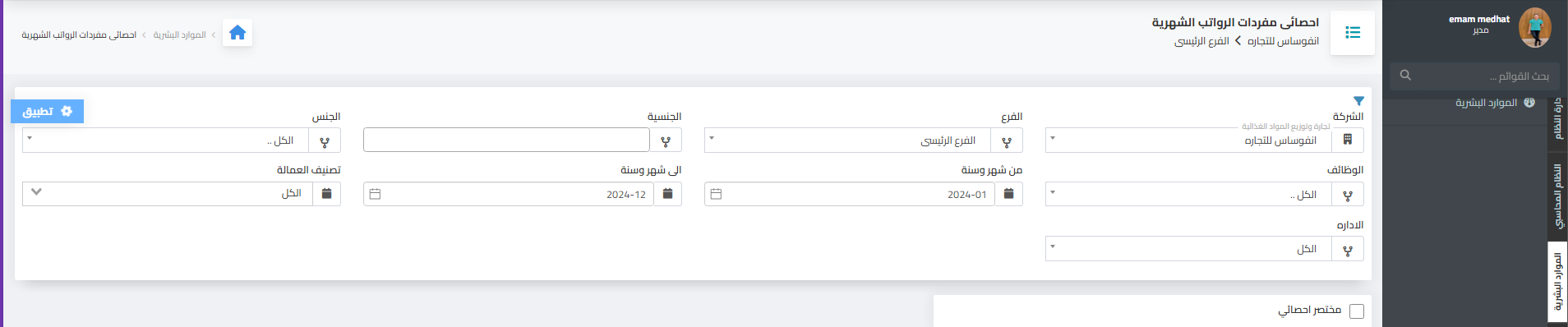
Task: Open the list menu icon beside page title
Action: 1353,33
